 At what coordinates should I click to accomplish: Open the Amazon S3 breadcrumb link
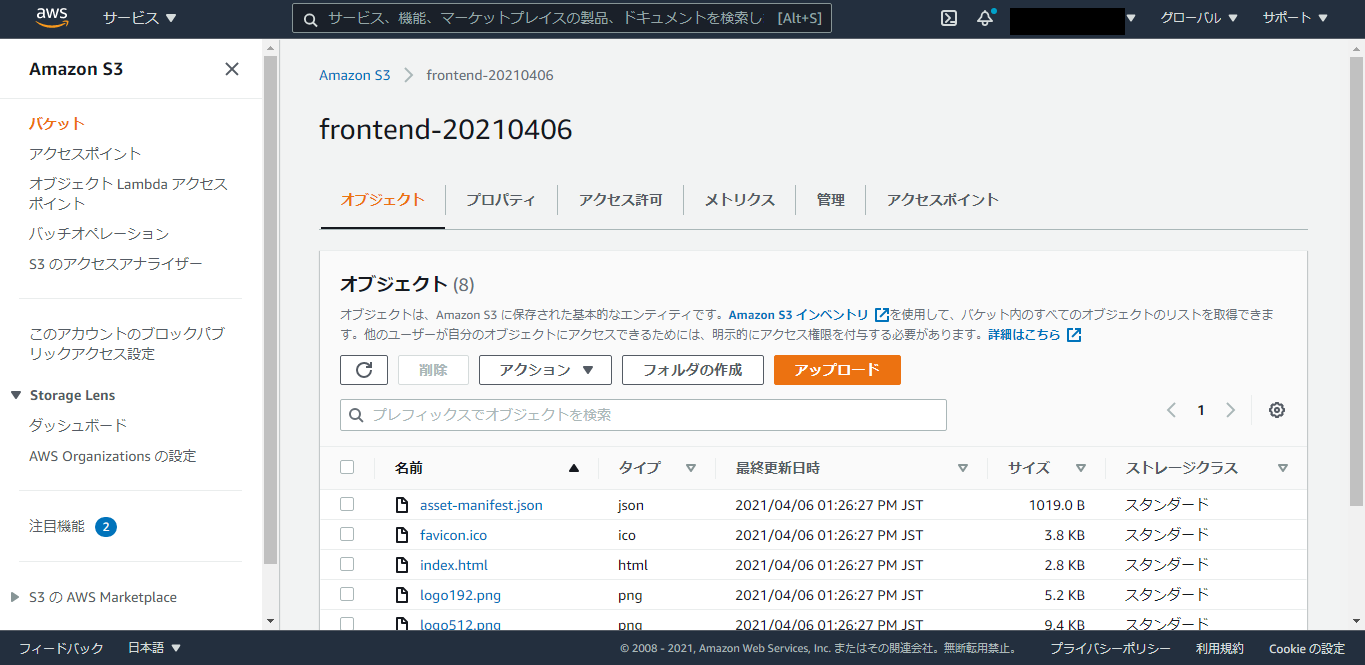click(355, 75)
